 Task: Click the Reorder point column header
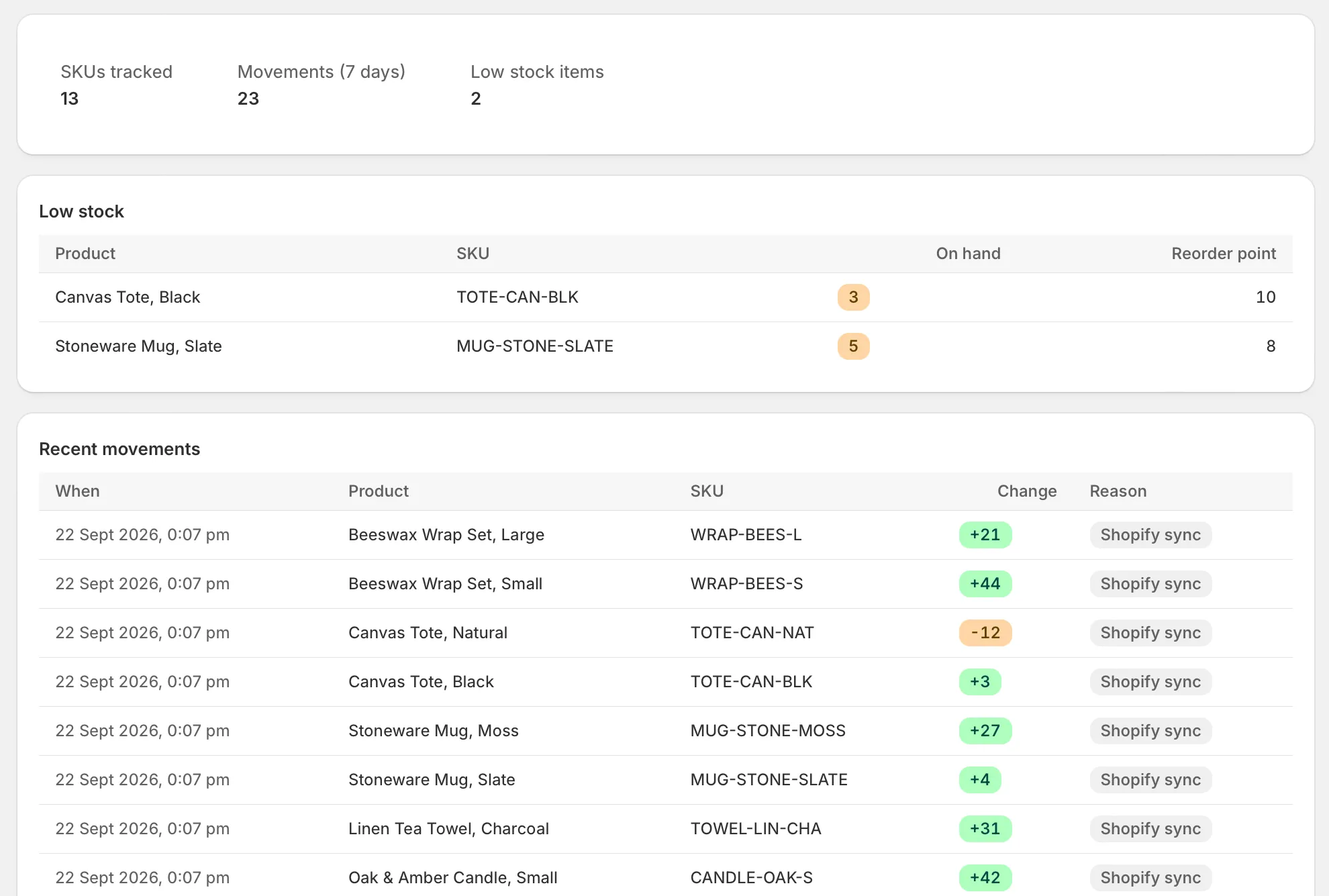click(1224, 254)
